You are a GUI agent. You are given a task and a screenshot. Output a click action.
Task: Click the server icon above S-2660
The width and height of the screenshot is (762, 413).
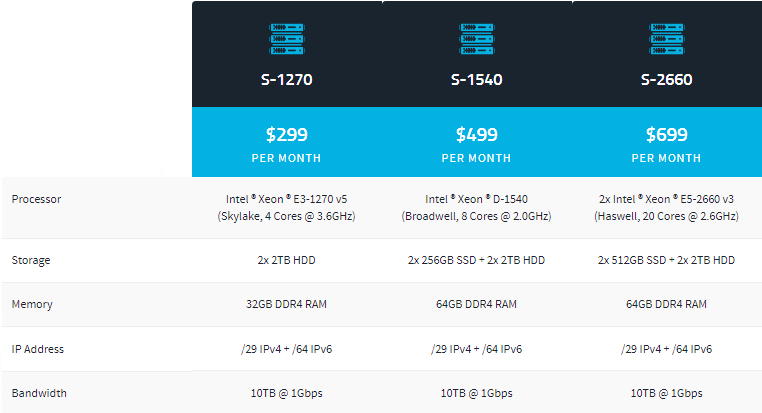point(666,39)
